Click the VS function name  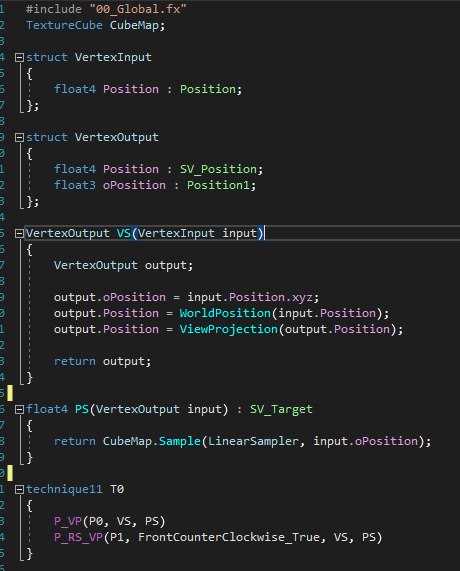click(124, 233)
